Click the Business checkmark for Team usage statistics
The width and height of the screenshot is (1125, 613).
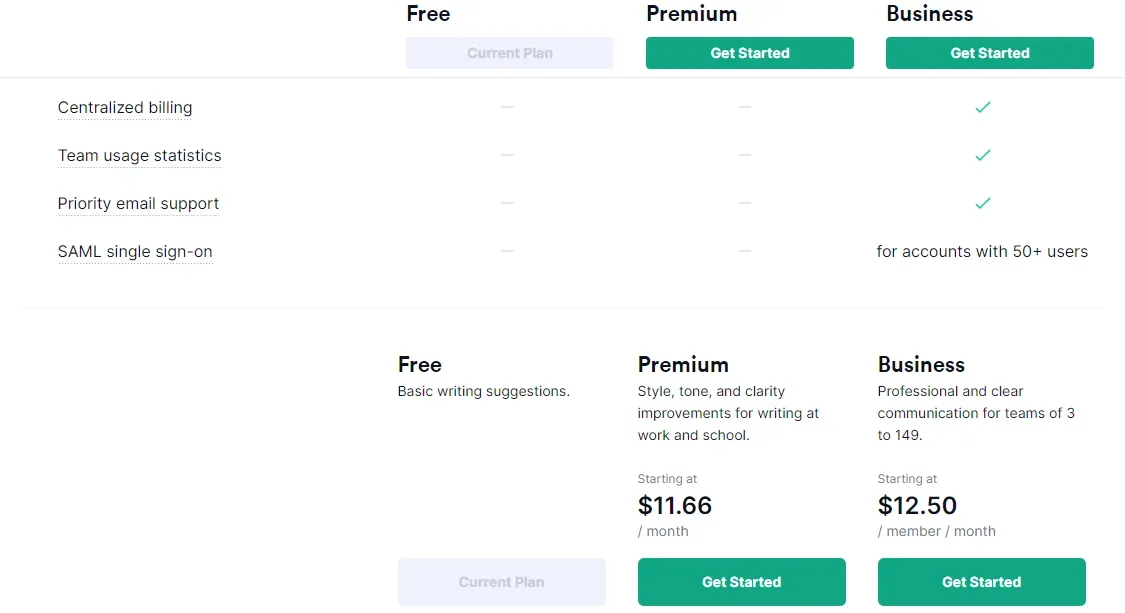coord(982,155)
